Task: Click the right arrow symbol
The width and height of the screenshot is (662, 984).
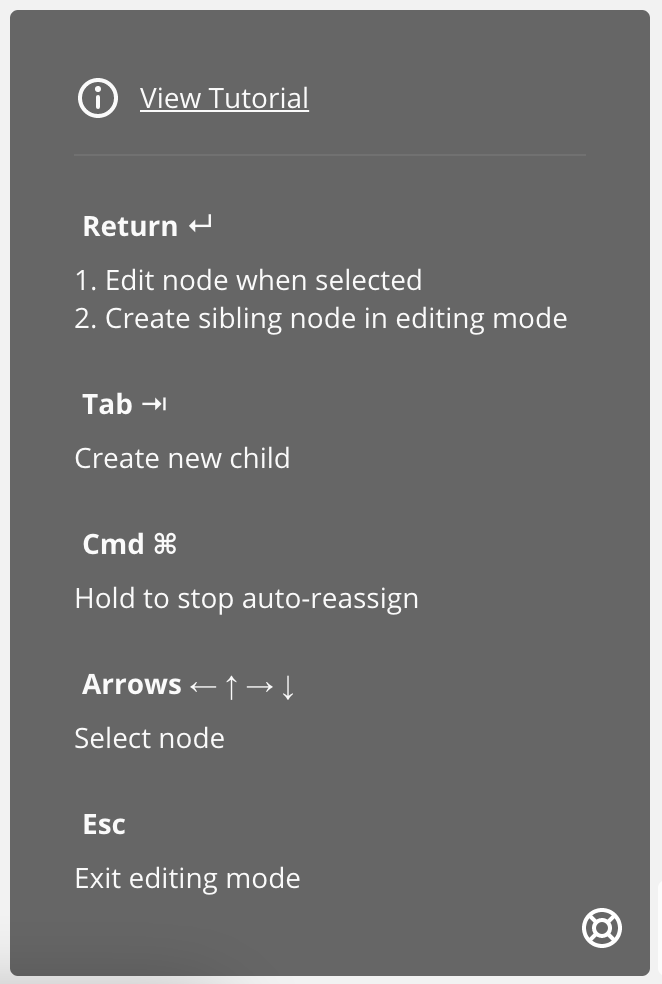Action: [259, 686]
